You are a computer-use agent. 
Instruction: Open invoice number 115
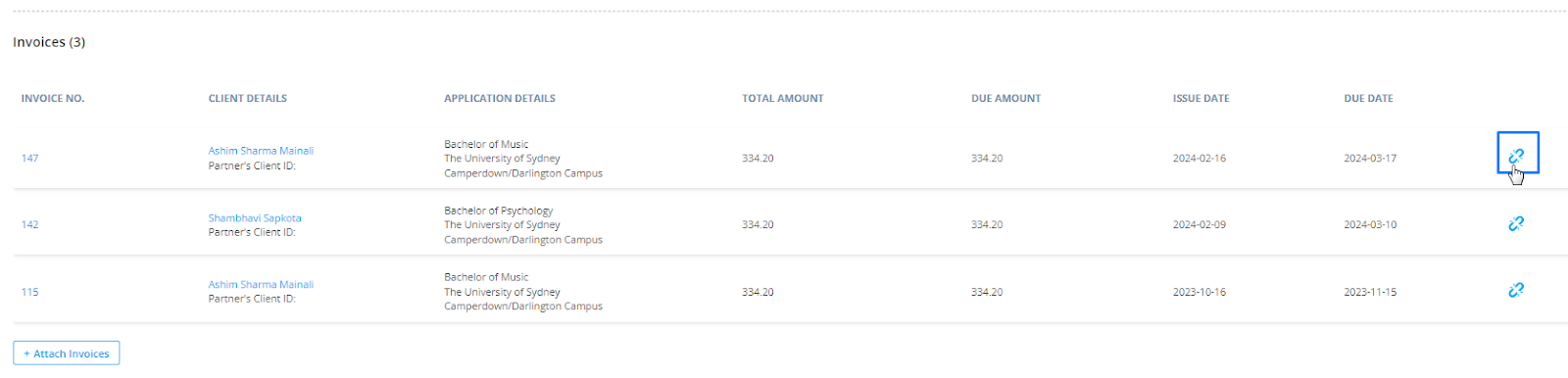[30, 292]
